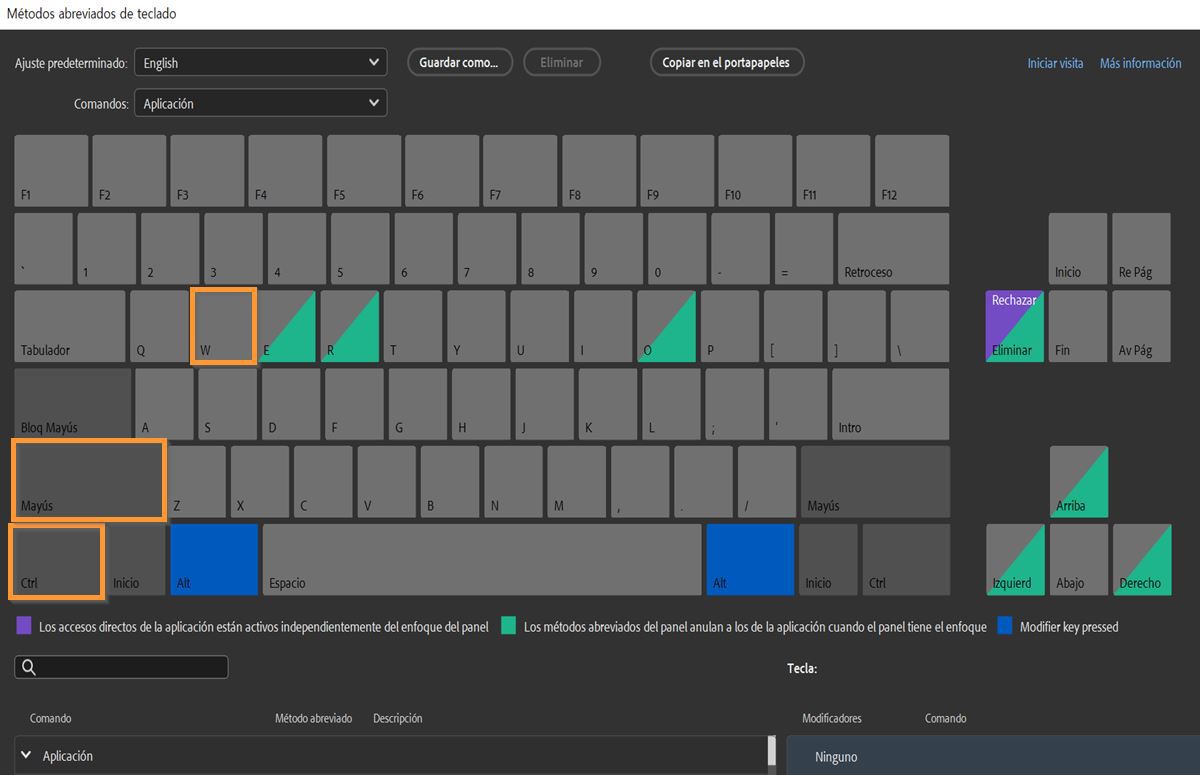Viewport: 1200px width, 775px height.
Task: Select the O key with green marker
Action: click(x=666, y=326)
